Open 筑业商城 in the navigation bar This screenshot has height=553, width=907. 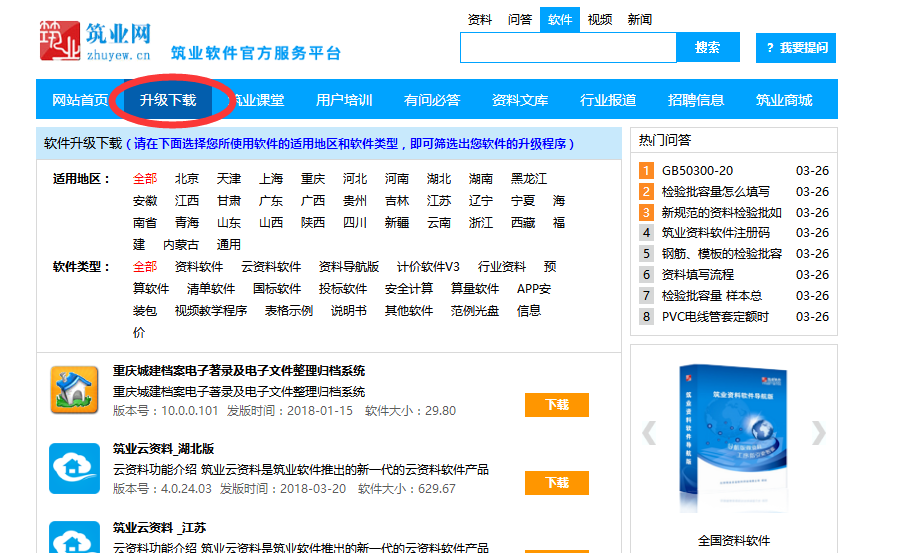(x=784, y=100)
